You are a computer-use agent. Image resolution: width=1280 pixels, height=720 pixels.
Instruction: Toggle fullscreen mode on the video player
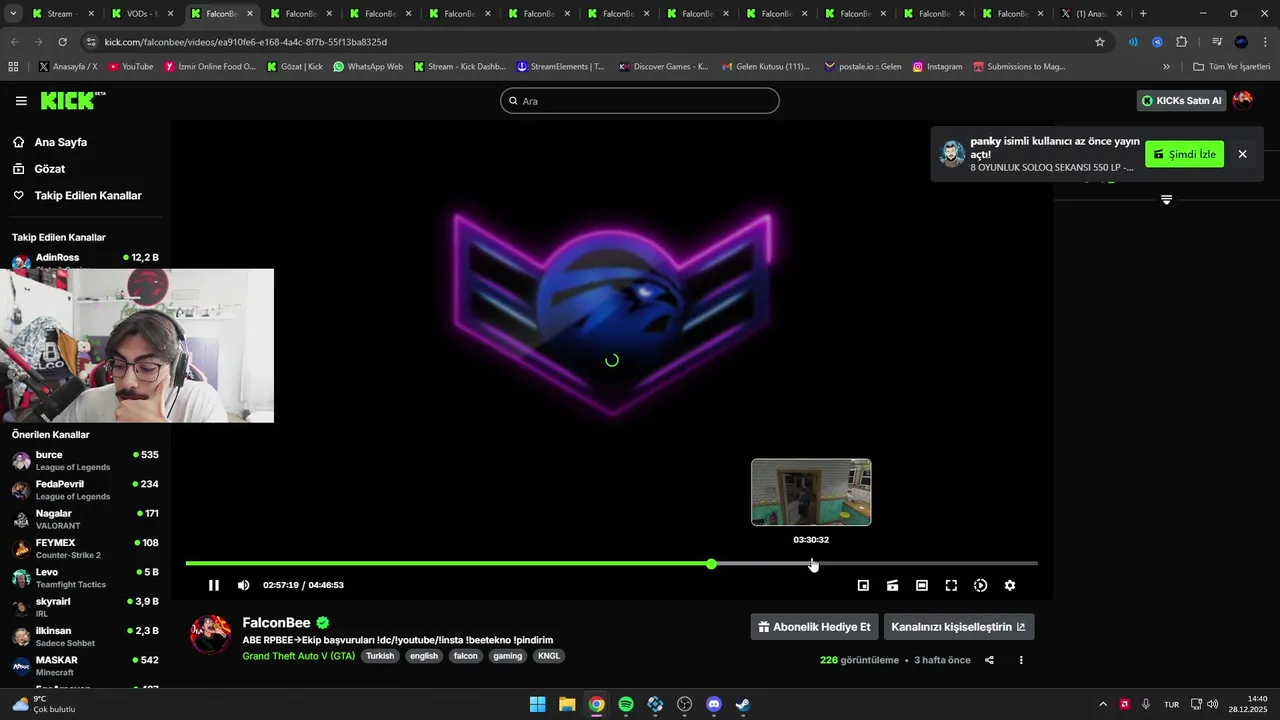[951, 585]
